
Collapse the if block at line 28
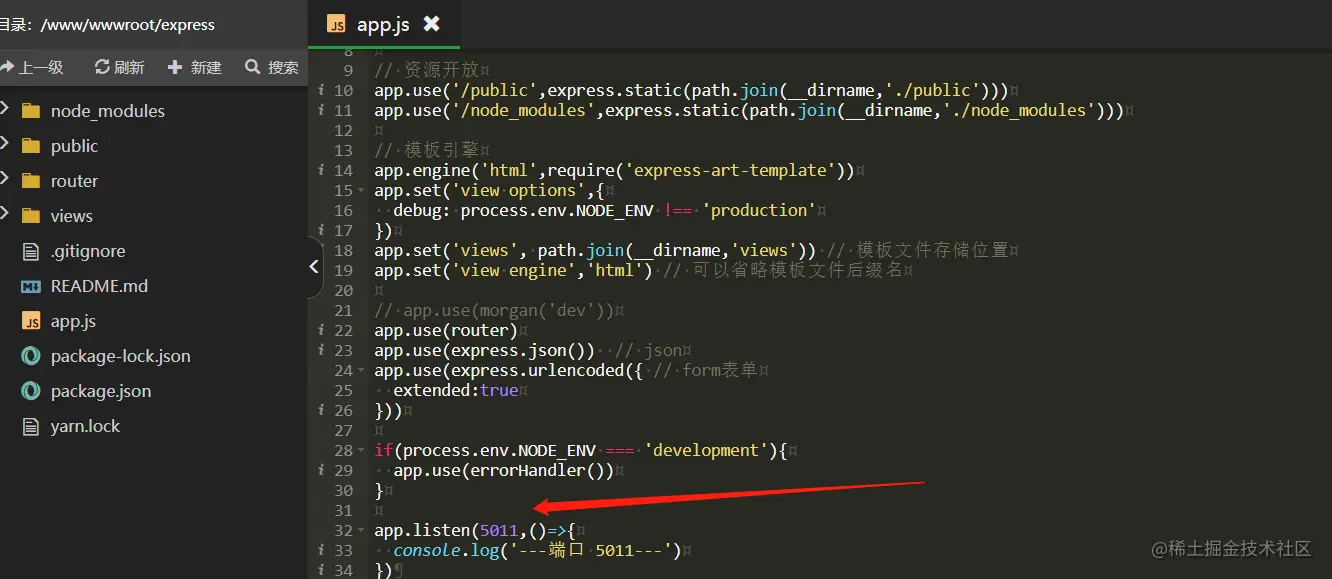(359, 449)
